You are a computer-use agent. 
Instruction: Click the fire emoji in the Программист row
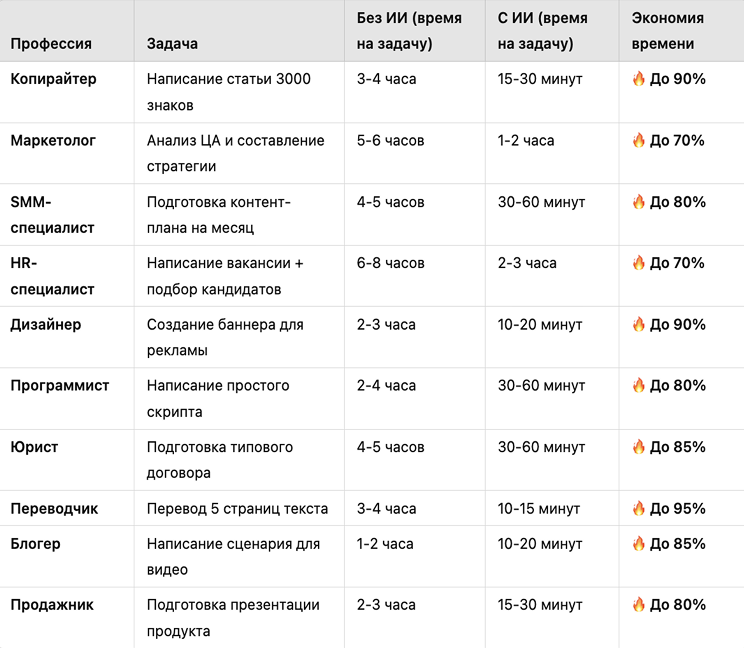(638, 385)
